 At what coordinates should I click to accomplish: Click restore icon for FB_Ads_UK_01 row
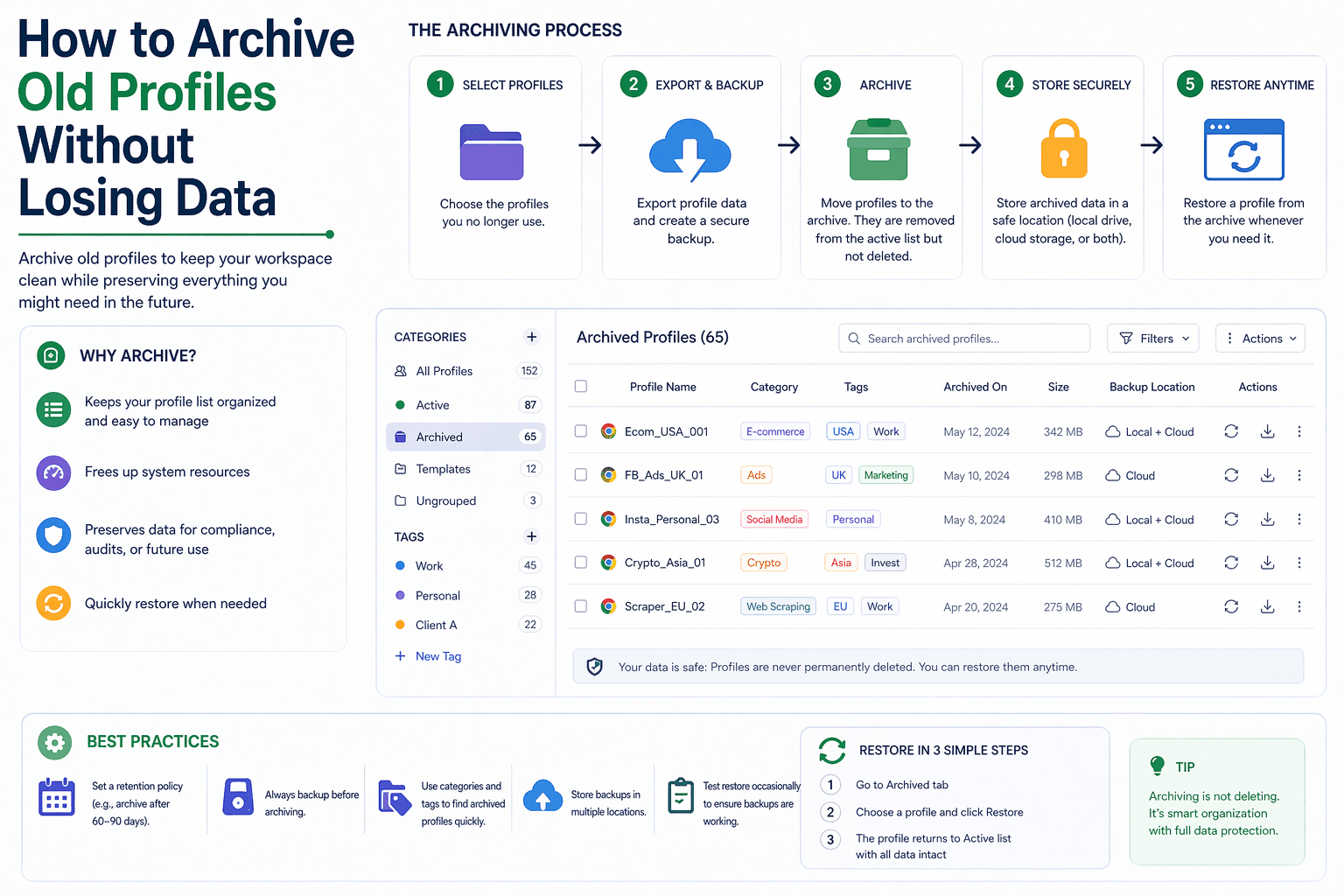(1231, 475)
